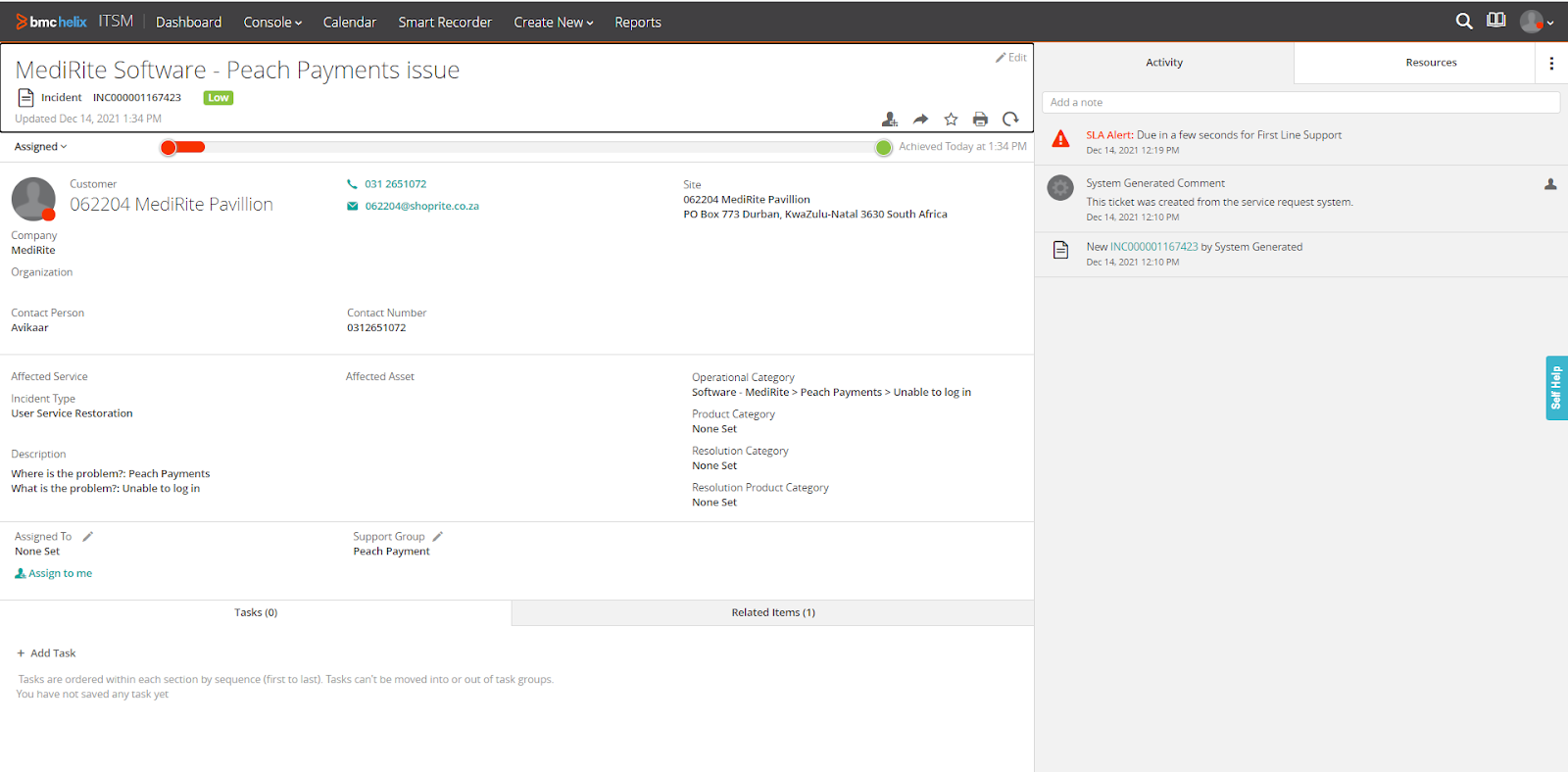
Task: Open the Self Help side tab
Action: point(1556,388)
